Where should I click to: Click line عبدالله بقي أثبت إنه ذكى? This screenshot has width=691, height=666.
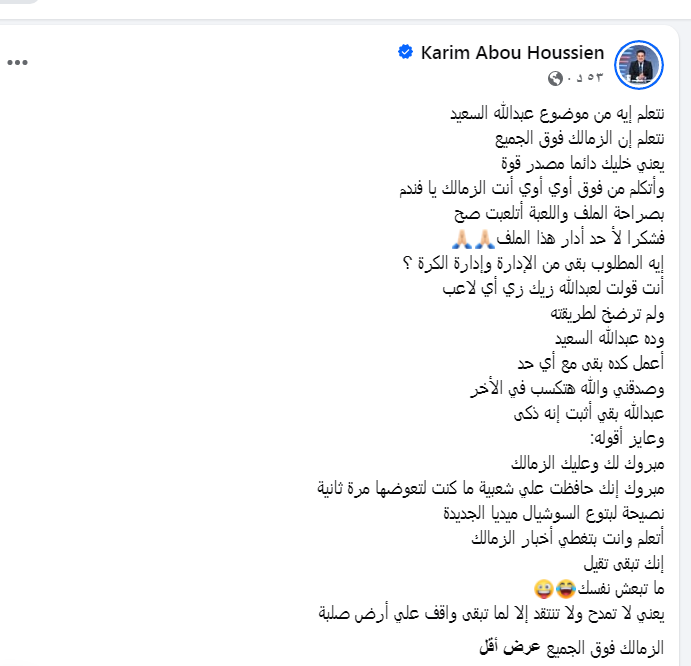click(589, 413)
